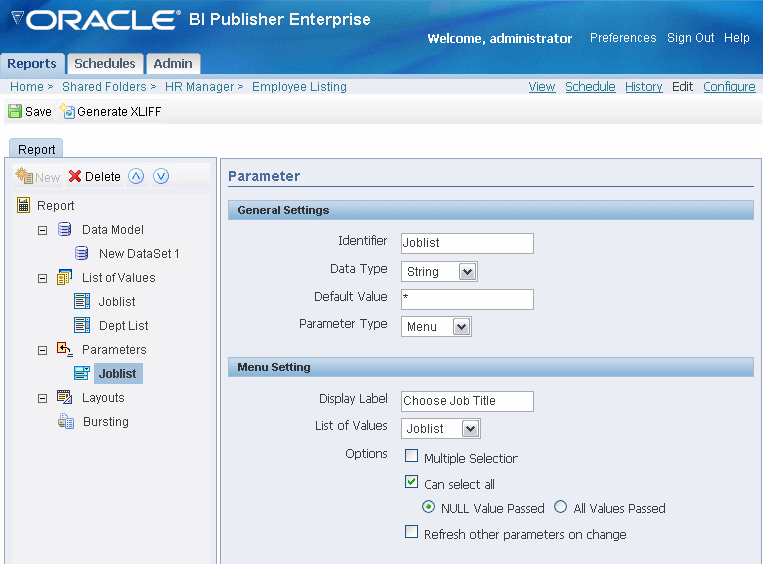Uncheck Can select all

(411, 482)
